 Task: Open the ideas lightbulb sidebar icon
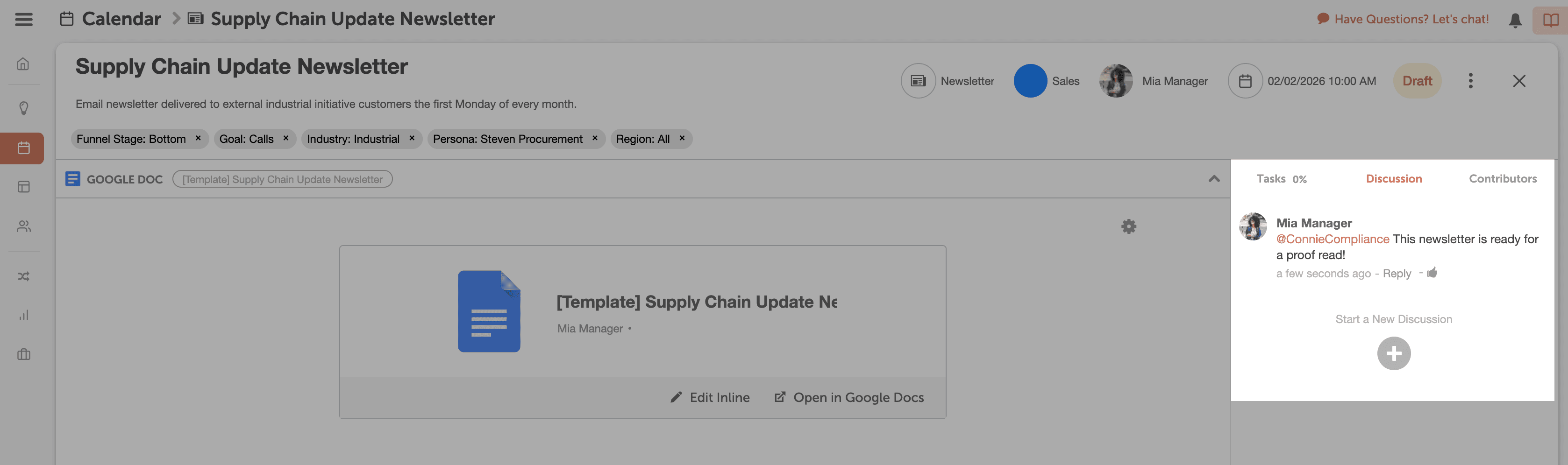[24, 108]
